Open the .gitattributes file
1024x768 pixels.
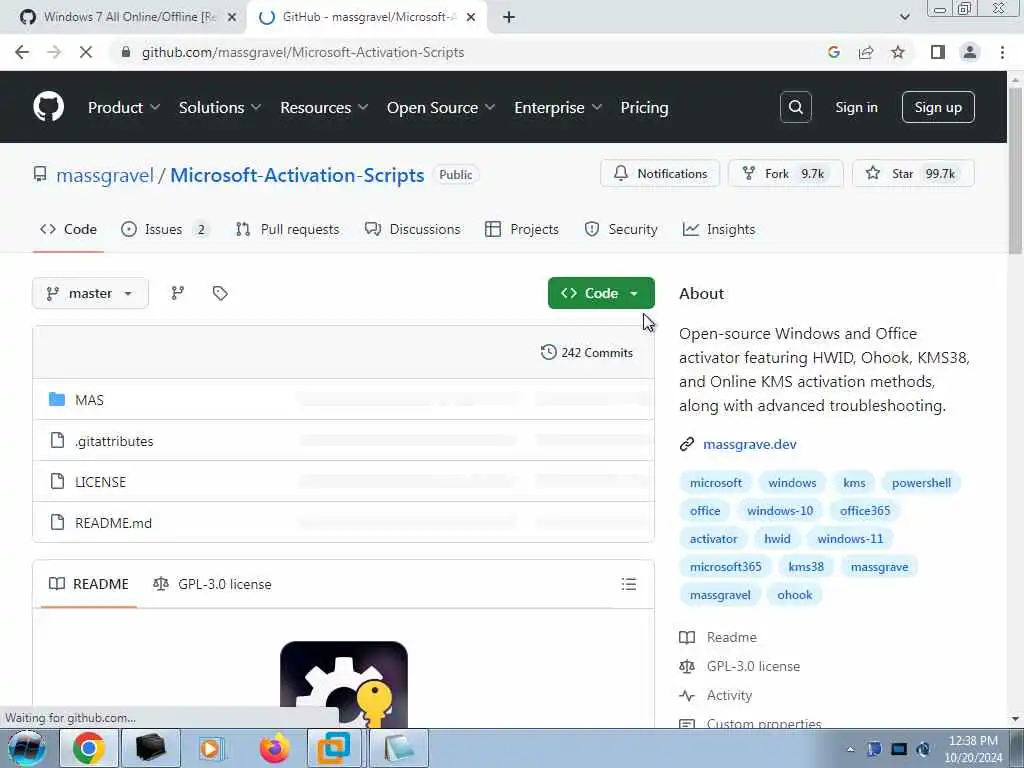[114, 441]
